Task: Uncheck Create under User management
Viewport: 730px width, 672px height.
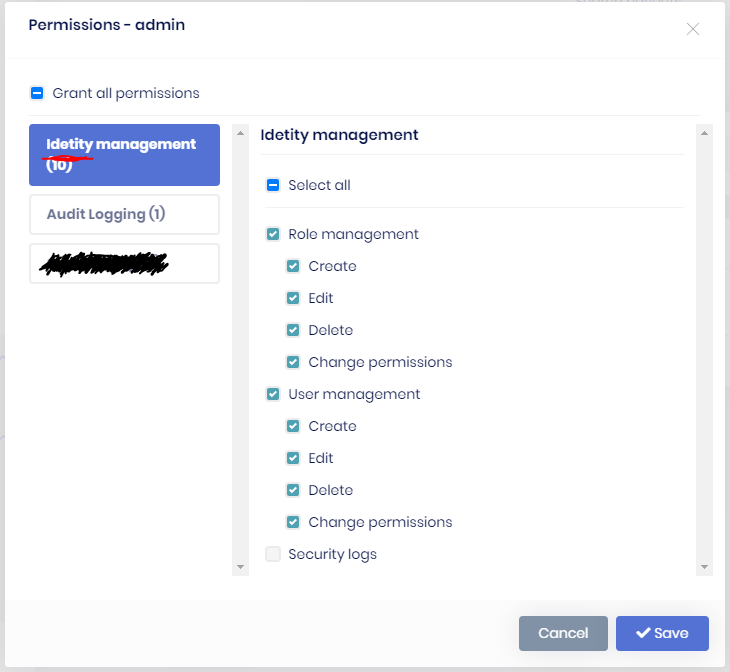Action: click(x=293, y=426)
